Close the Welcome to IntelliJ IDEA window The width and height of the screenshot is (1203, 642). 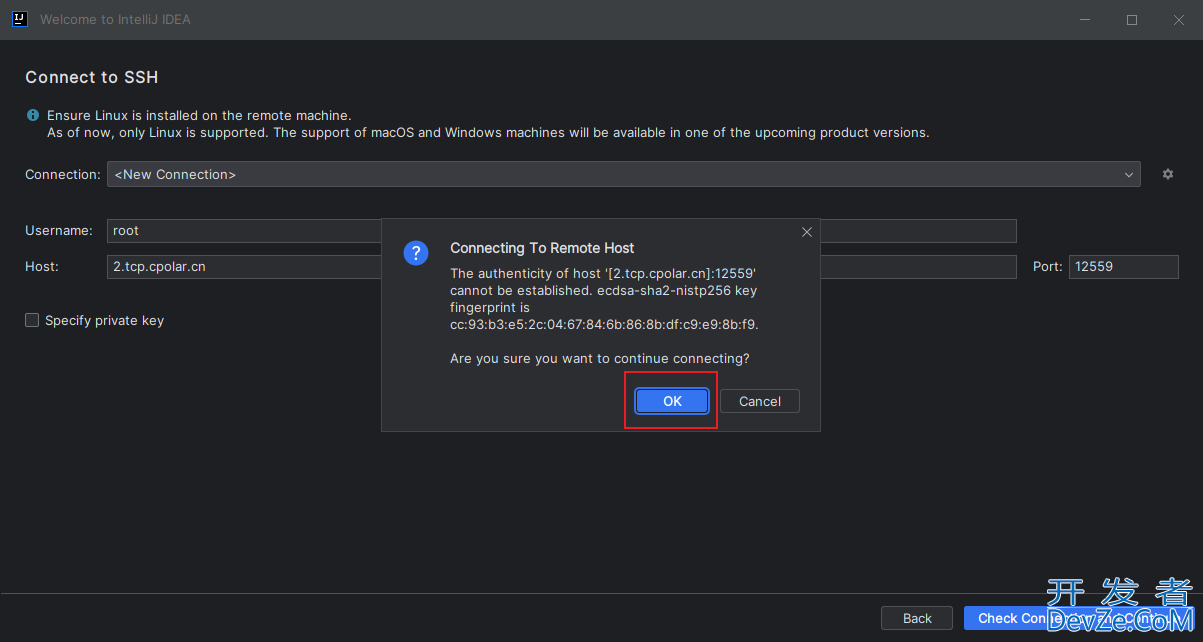[x=1178, y=19]
